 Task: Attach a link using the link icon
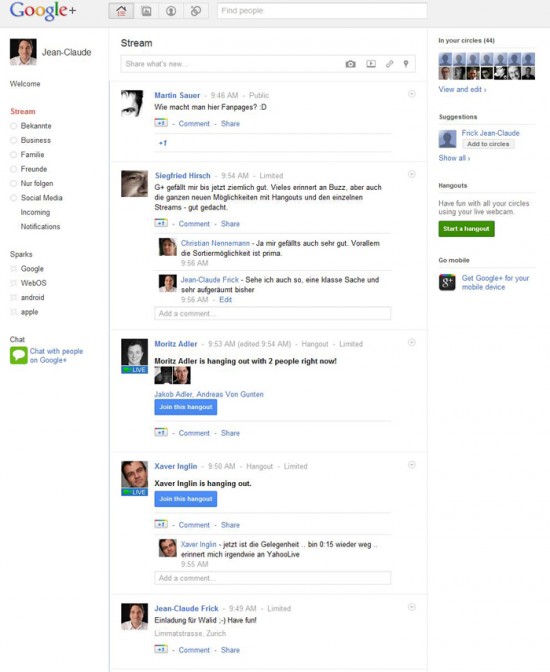click(x=389, y=64)
